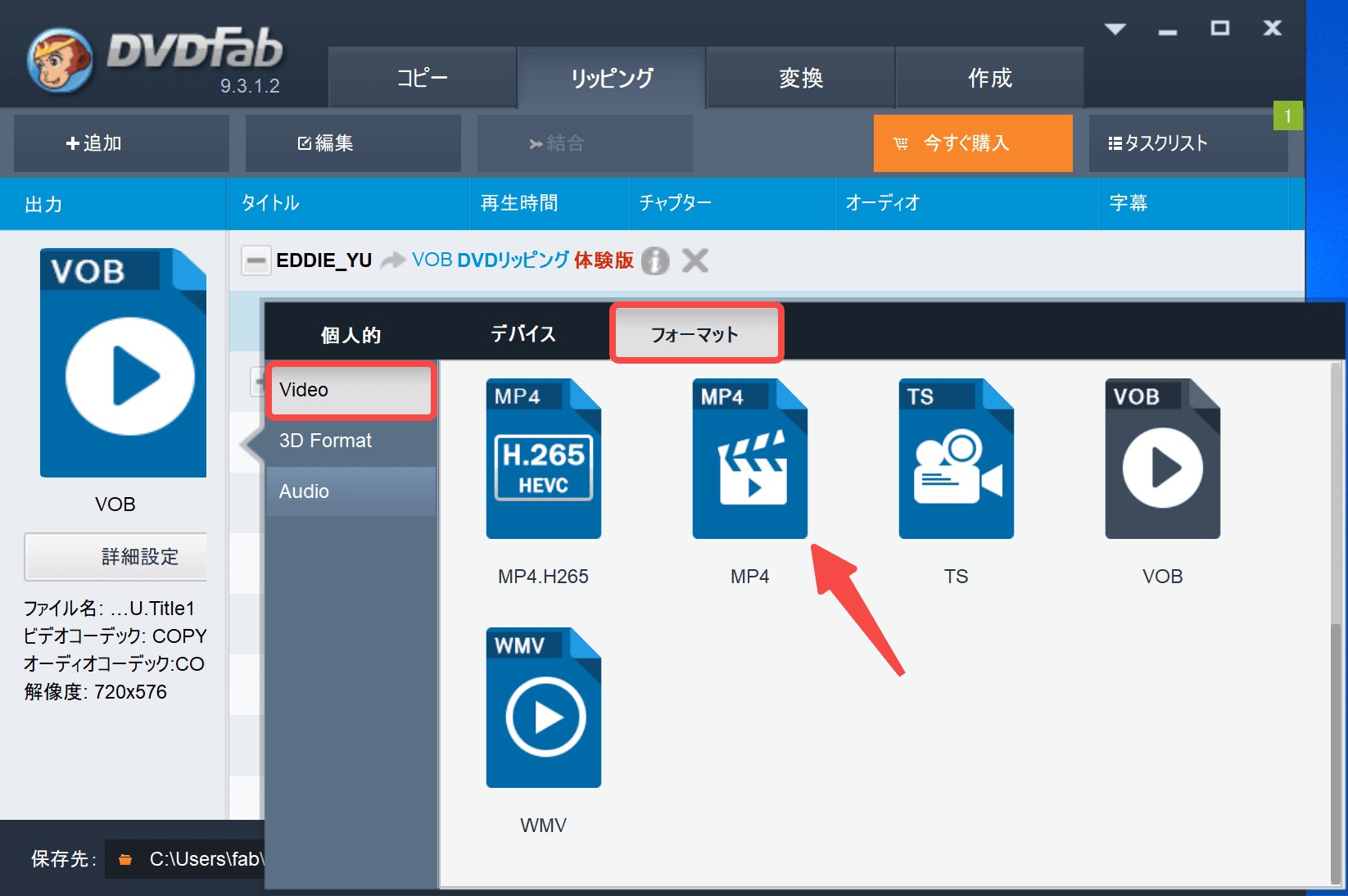This screenshot has width=1348, height=896.
Task: Click the タイトル column header
Action: pos(349,204)
